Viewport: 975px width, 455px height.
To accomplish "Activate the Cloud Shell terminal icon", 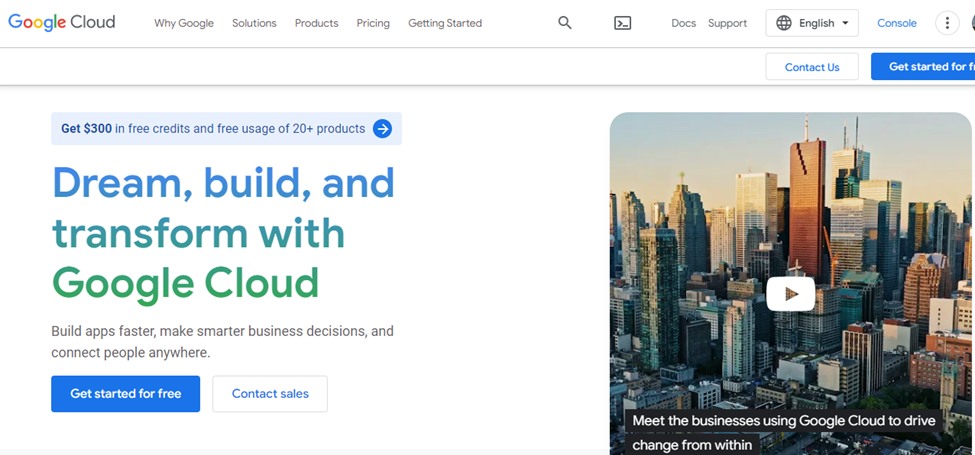I will pos(622,23).
